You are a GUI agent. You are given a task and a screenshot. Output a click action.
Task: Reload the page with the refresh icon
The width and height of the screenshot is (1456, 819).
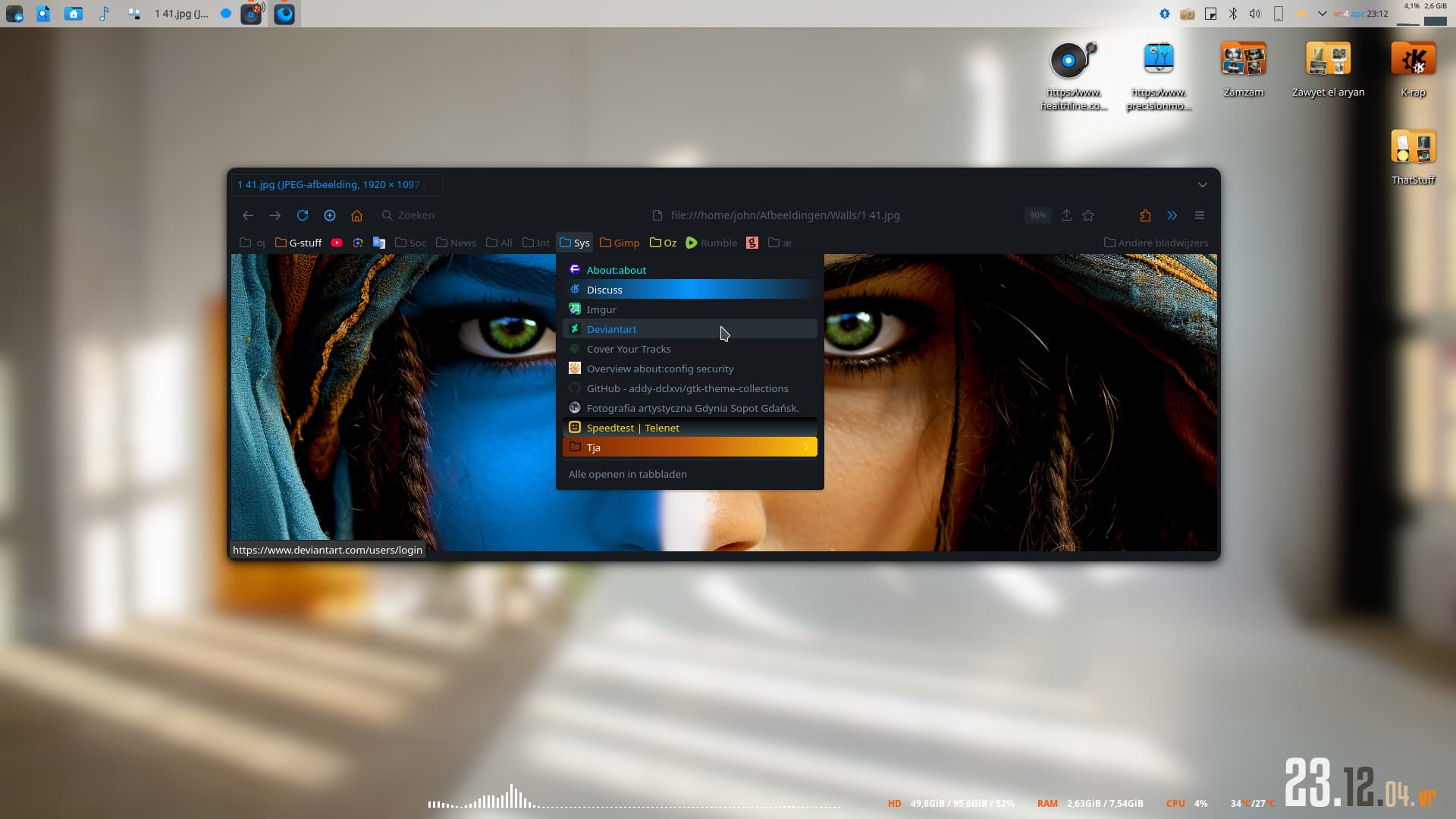pos(303,215)
